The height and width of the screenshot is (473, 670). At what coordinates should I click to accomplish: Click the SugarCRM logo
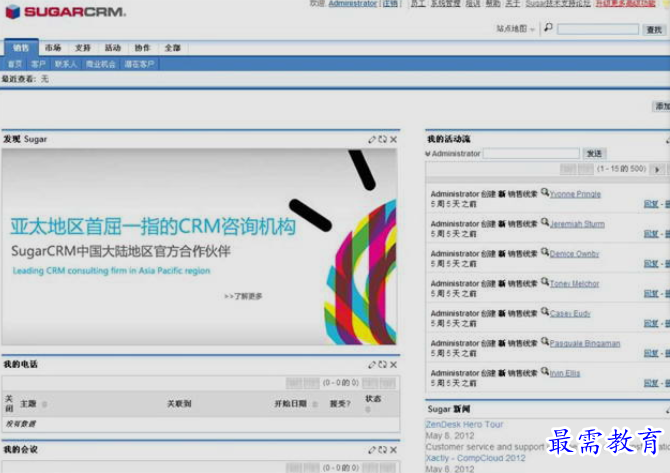coord(65,12)
